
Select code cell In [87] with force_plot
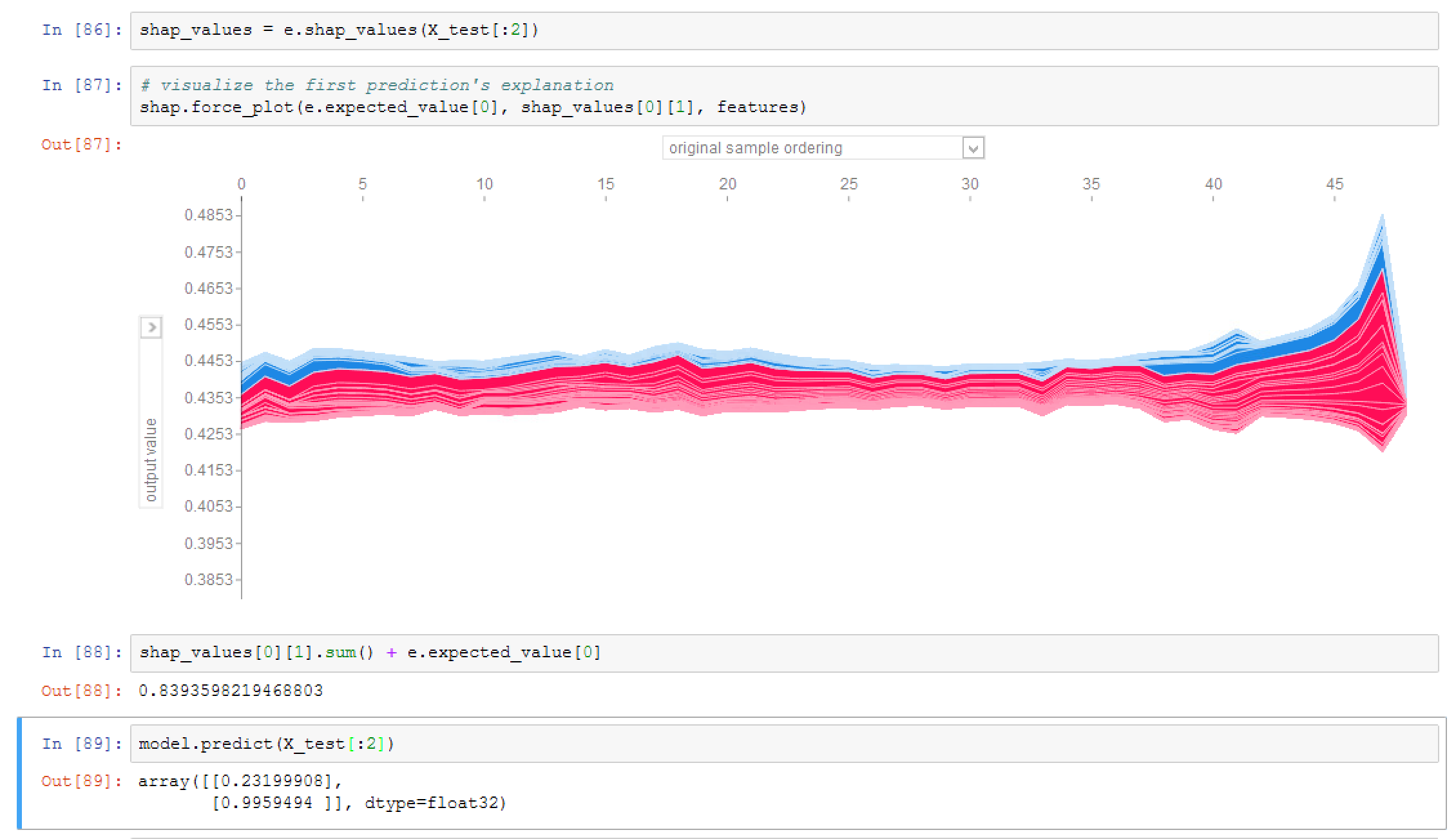(784, 96)
